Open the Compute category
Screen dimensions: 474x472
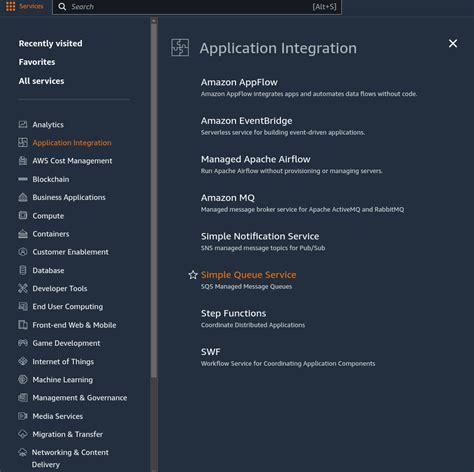48,216
